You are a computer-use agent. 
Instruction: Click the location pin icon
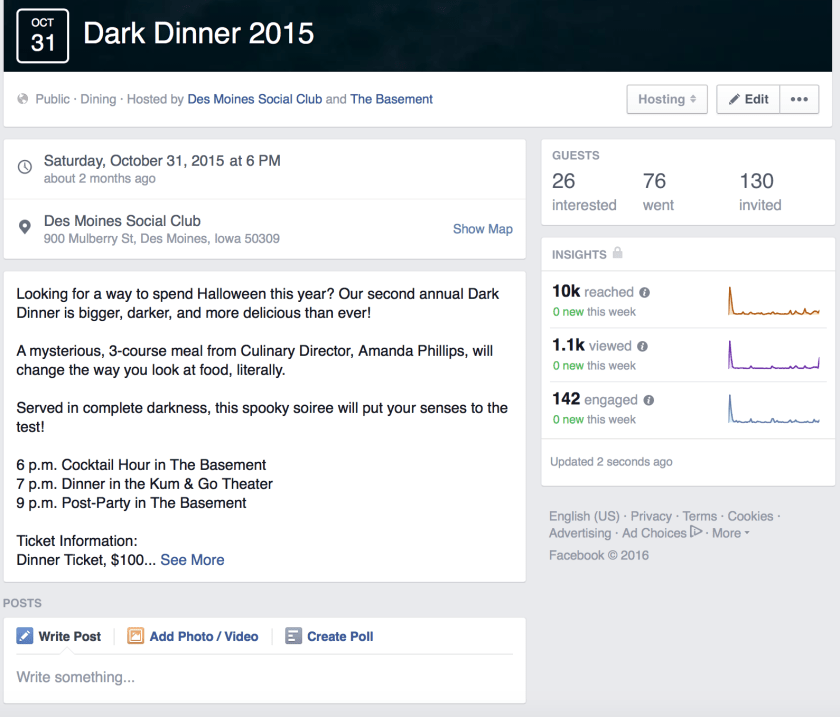point(25,228)
